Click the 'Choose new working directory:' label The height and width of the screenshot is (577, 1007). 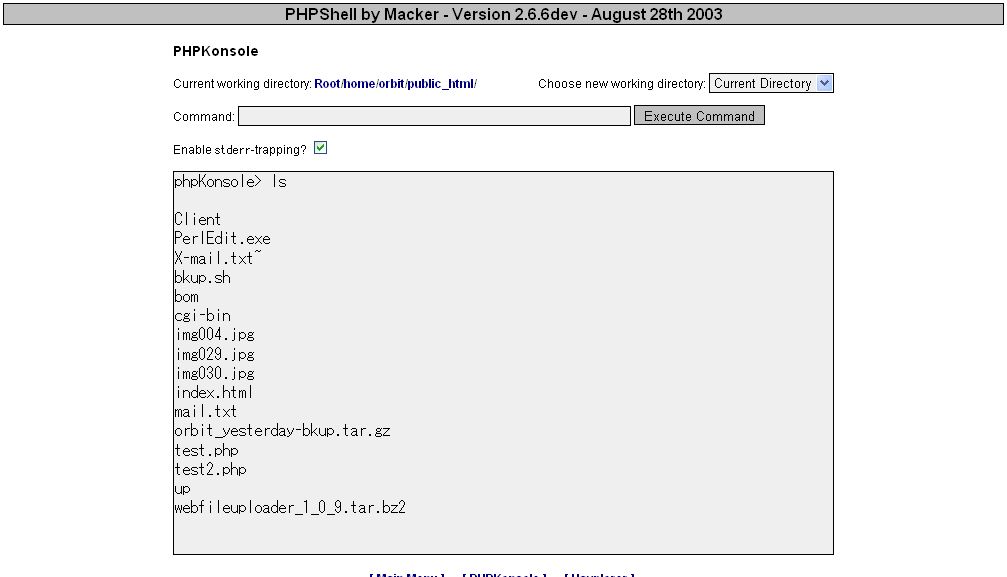tap(622, 84)
